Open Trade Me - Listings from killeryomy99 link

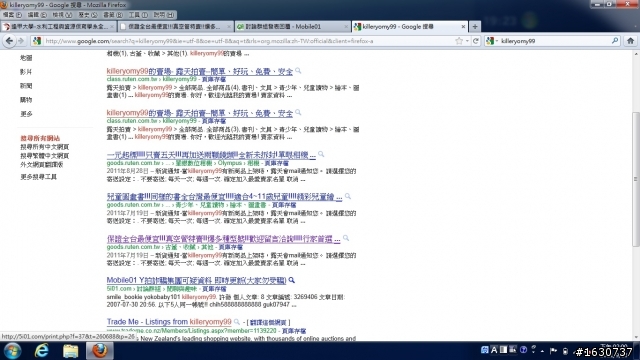169,322
